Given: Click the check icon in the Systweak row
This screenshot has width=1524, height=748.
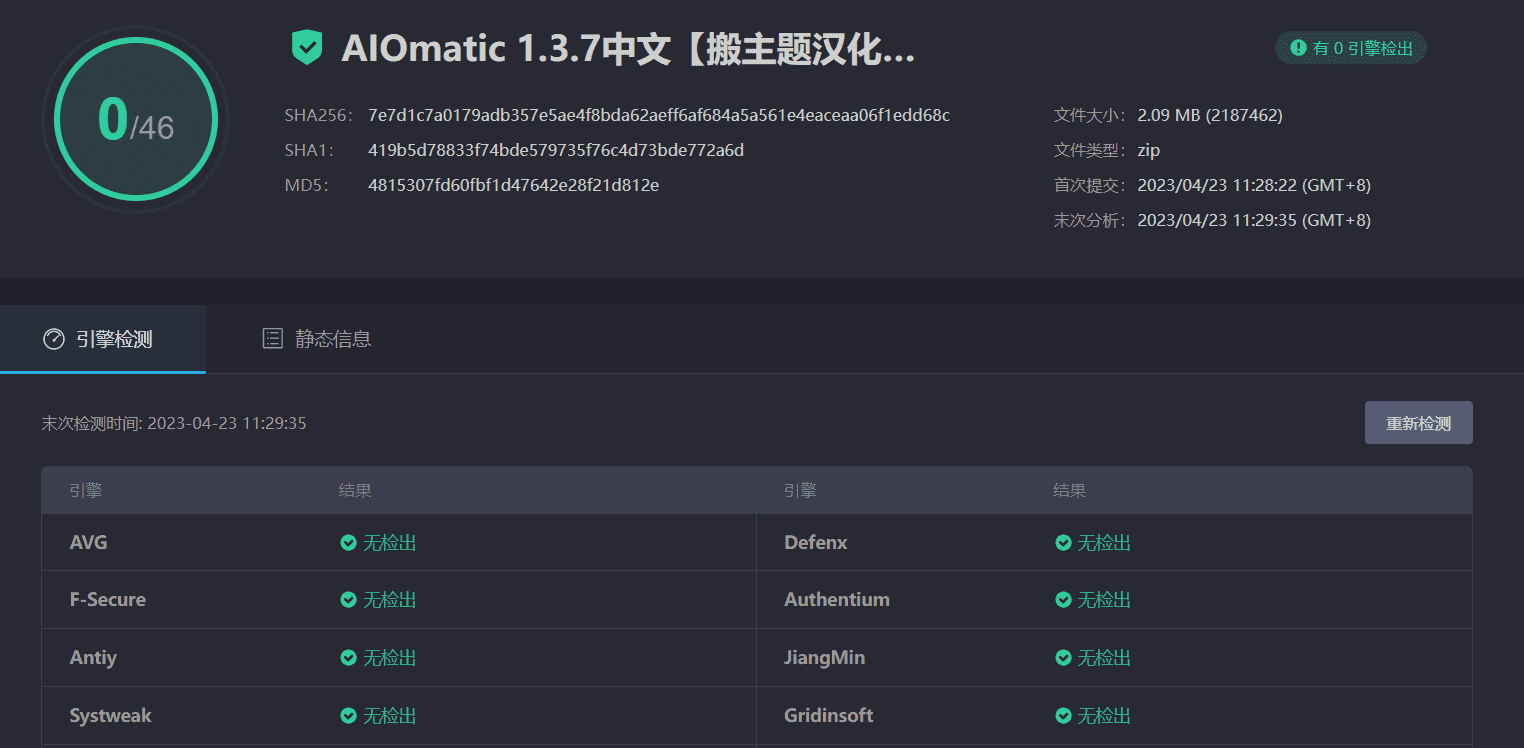Looking at the screenshot, I should 348,716.
